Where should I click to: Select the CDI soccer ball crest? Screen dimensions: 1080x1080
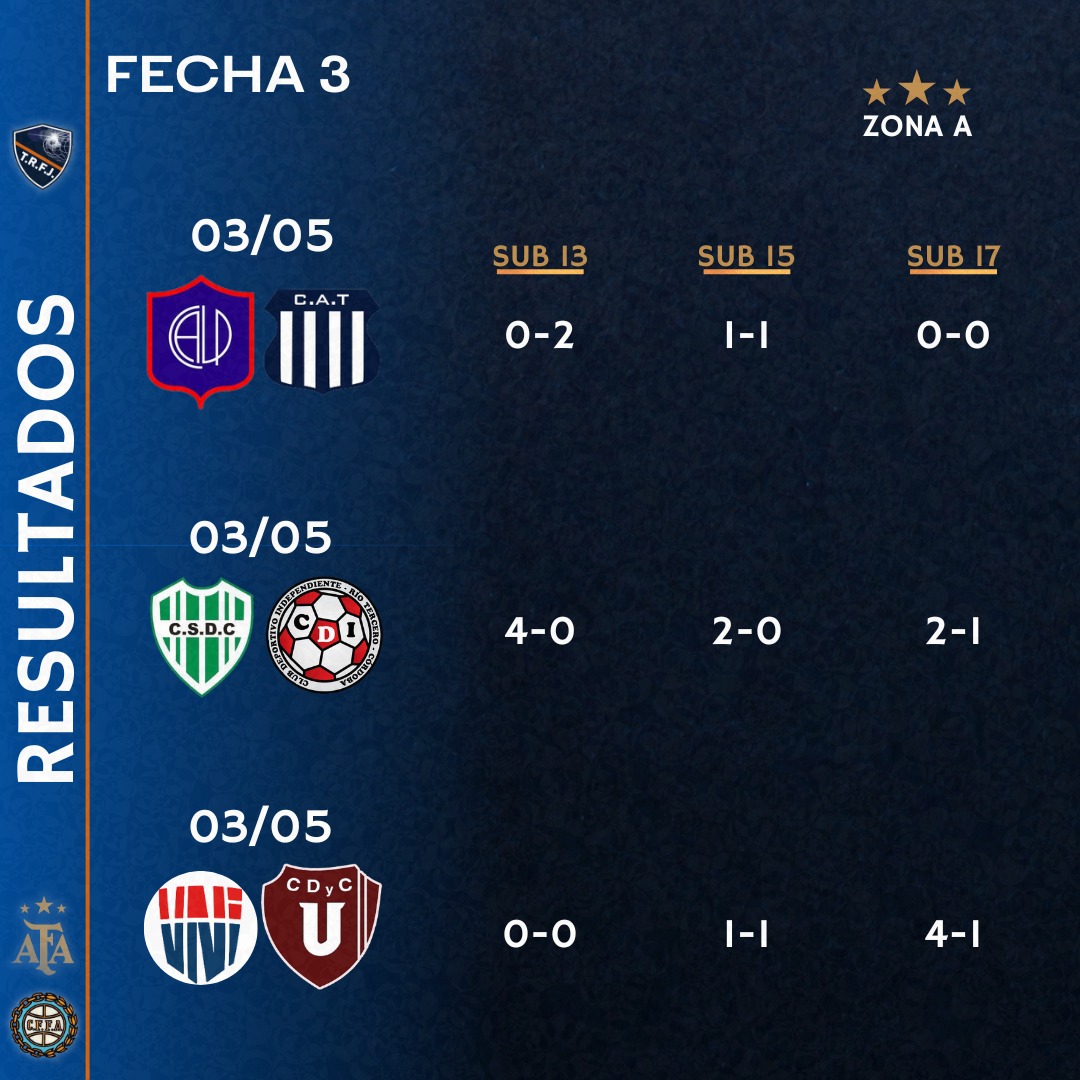(327, 636)
